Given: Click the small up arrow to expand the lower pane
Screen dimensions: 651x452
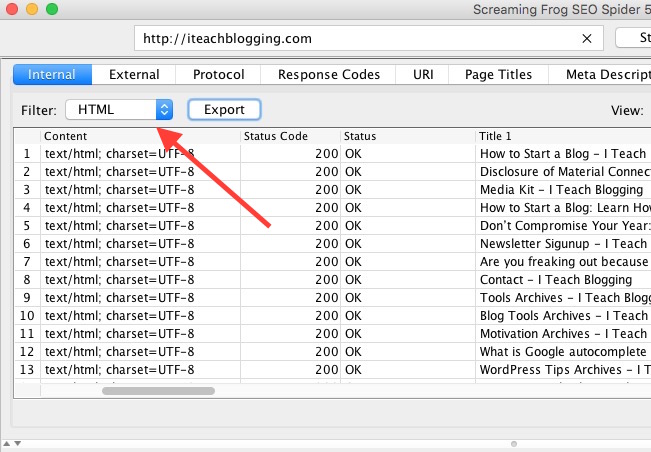Looking at the screenshot, I should [4, 444].
